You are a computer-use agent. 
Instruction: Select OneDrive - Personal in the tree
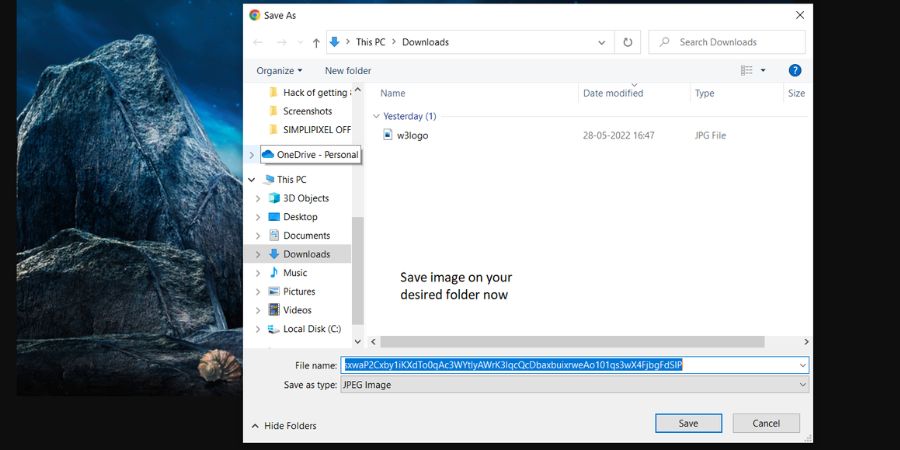pyautogui.click(x=317, y=154)
